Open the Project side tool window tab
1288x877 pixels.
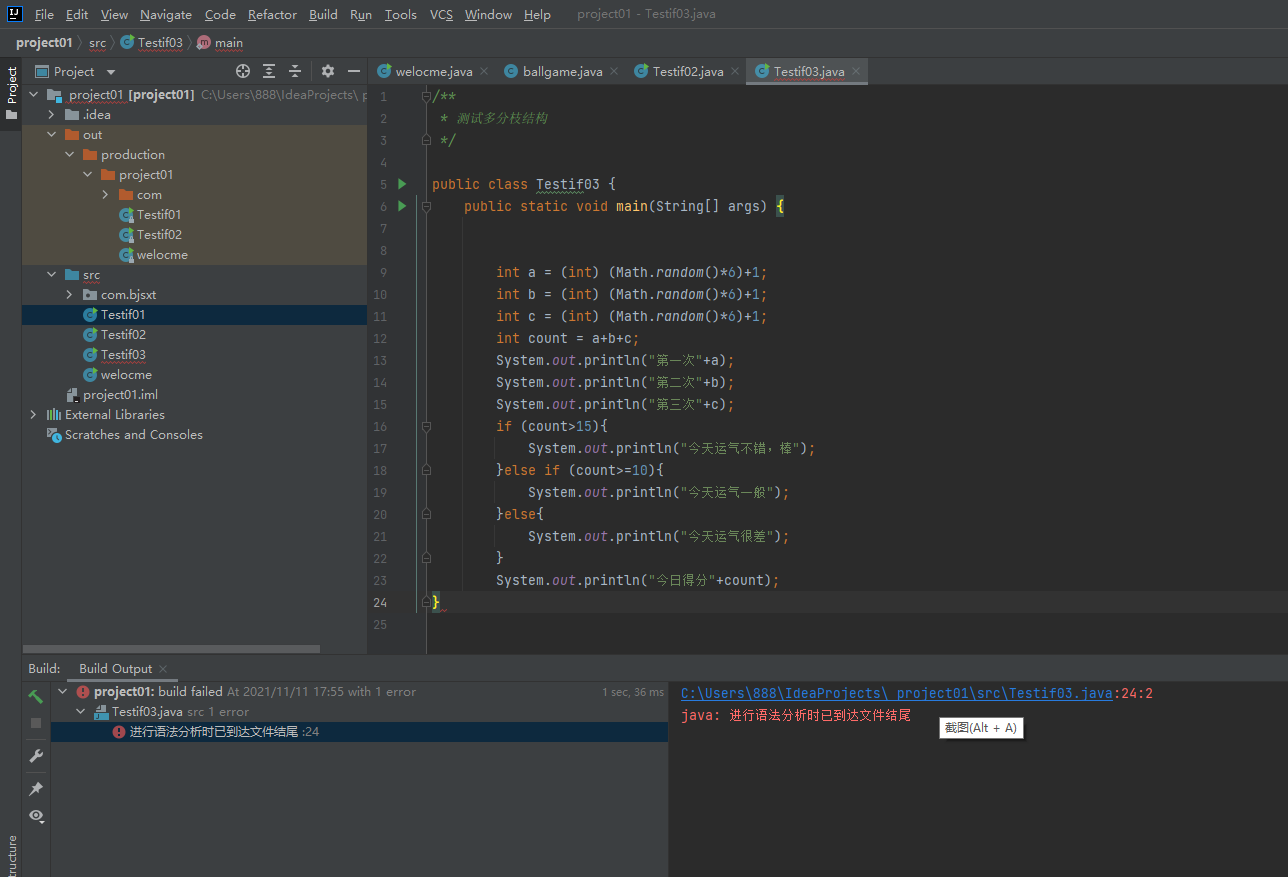11,93
